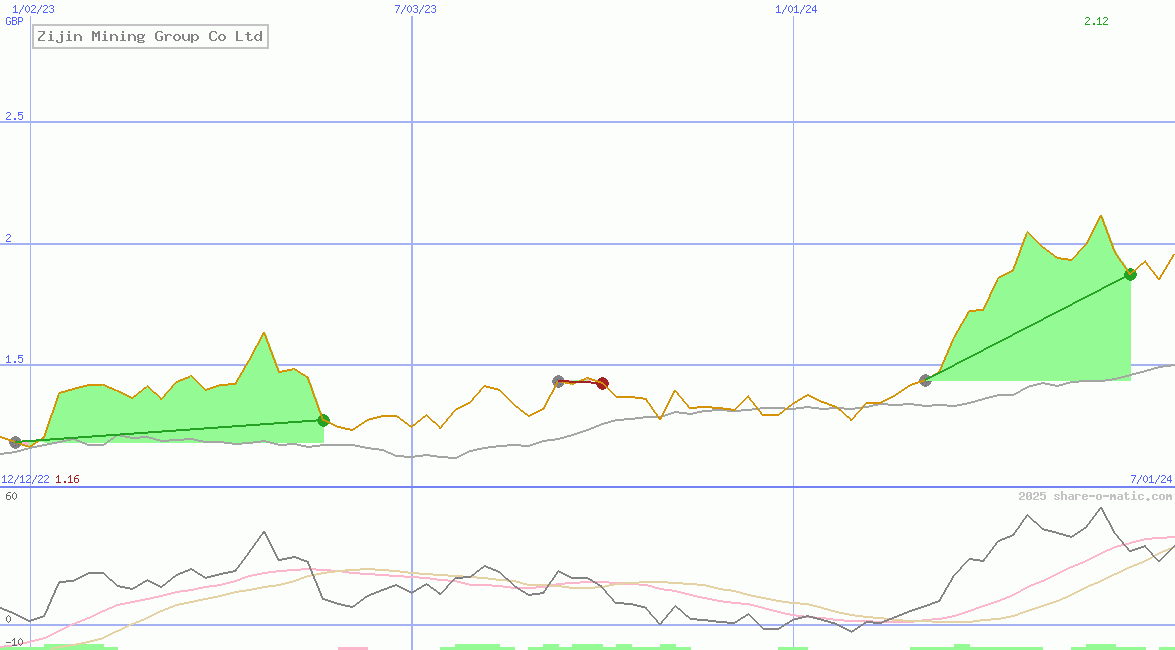The height and width of the screenshot is (650, 1175).
Task: Click the peak of the orange price line
Action: click(1100, 216)
